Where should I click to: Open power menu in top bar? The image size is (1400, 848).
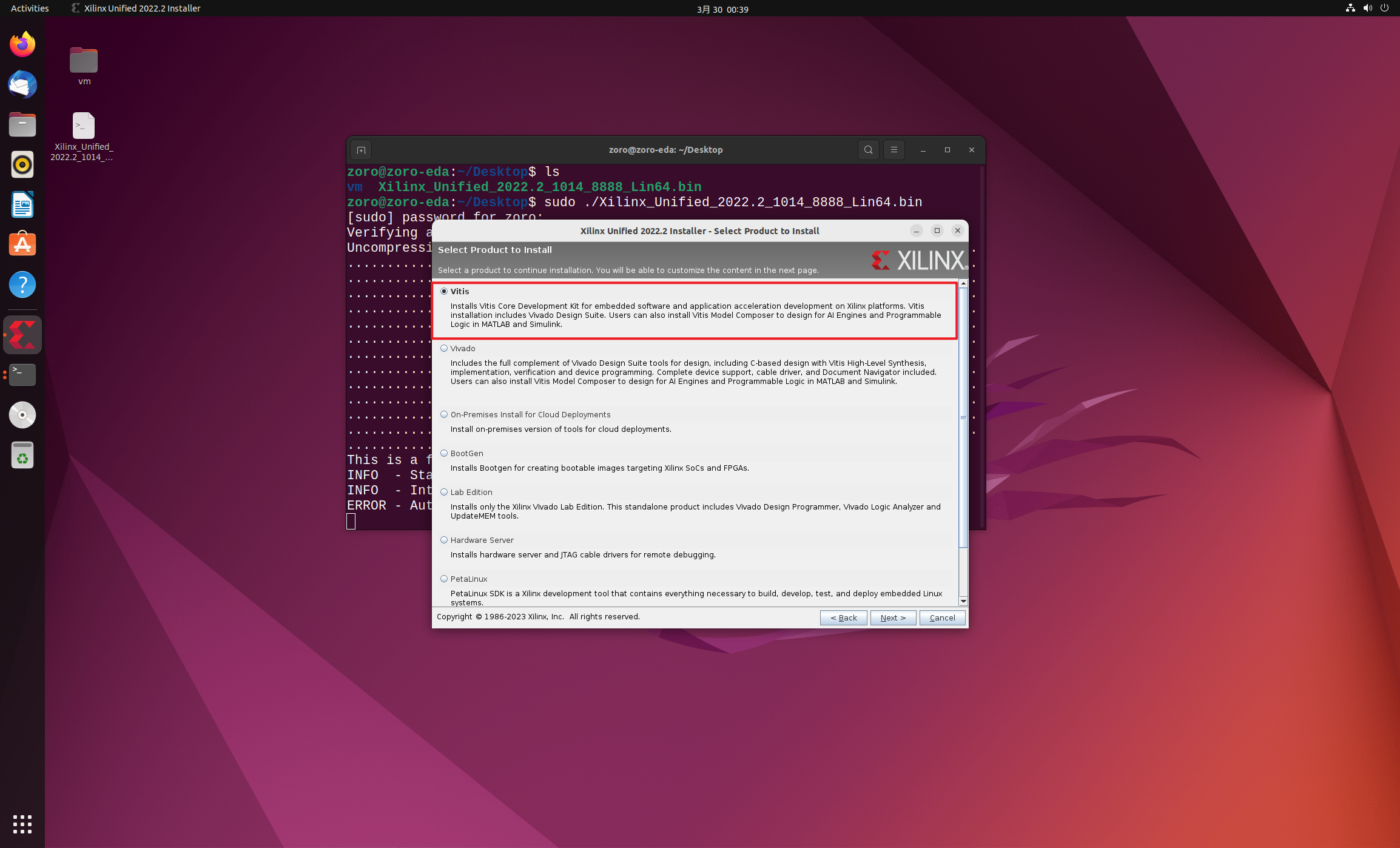(1384, 8)
